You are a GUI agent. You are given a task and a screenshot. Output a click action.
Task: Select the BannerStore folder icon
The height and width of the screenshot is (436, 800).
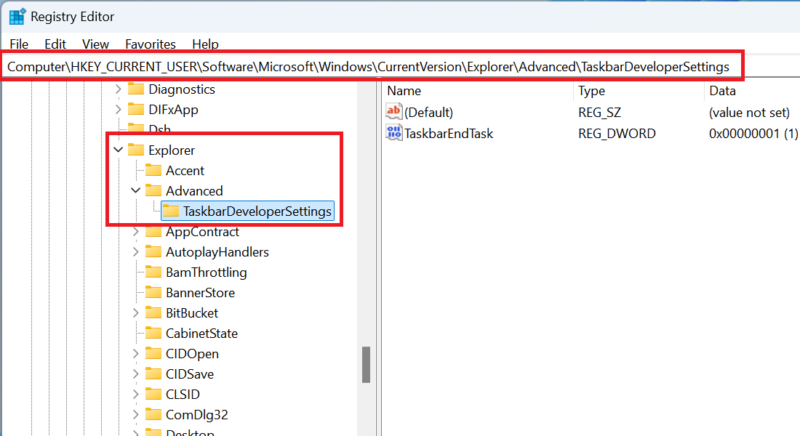153,293
